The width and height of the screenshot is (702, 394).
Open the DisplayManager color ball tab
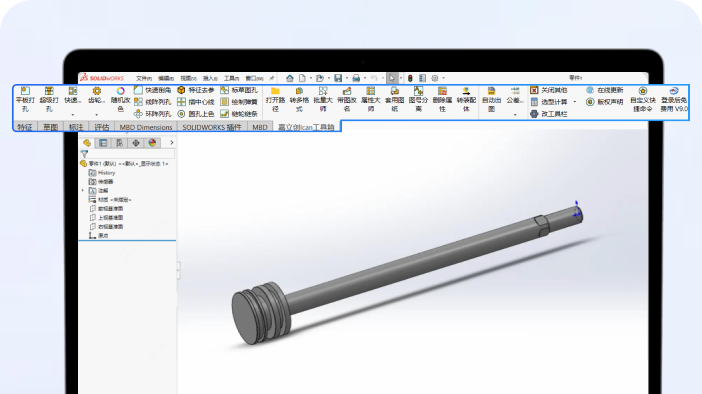[152, 143]
